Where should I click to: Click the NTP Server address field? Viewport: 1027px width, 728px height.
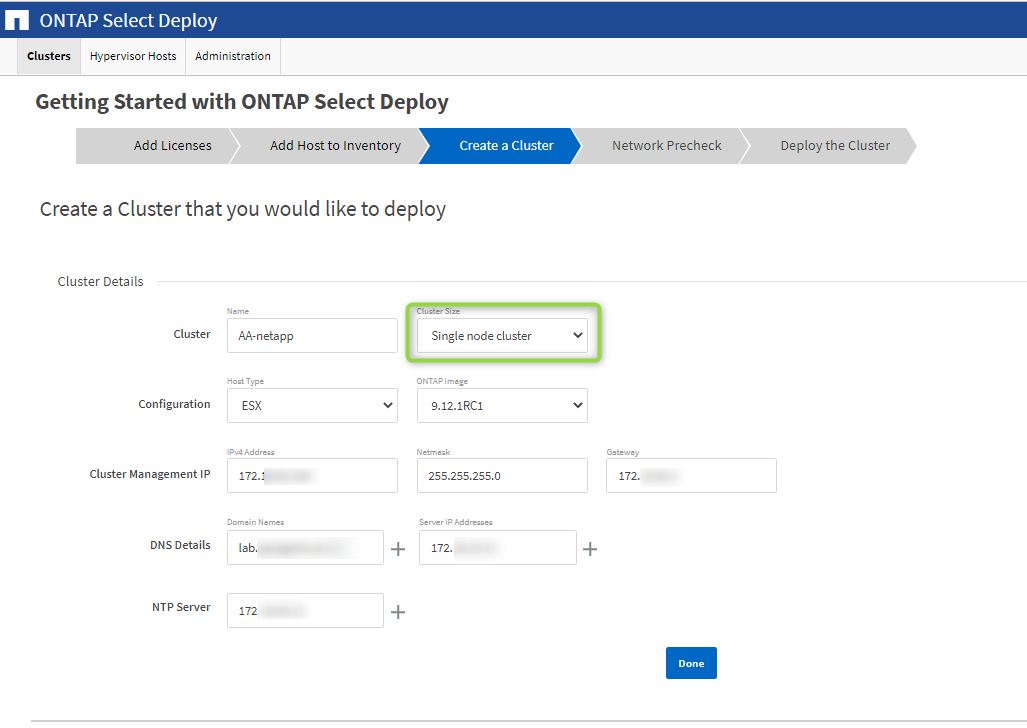(305, 611)
